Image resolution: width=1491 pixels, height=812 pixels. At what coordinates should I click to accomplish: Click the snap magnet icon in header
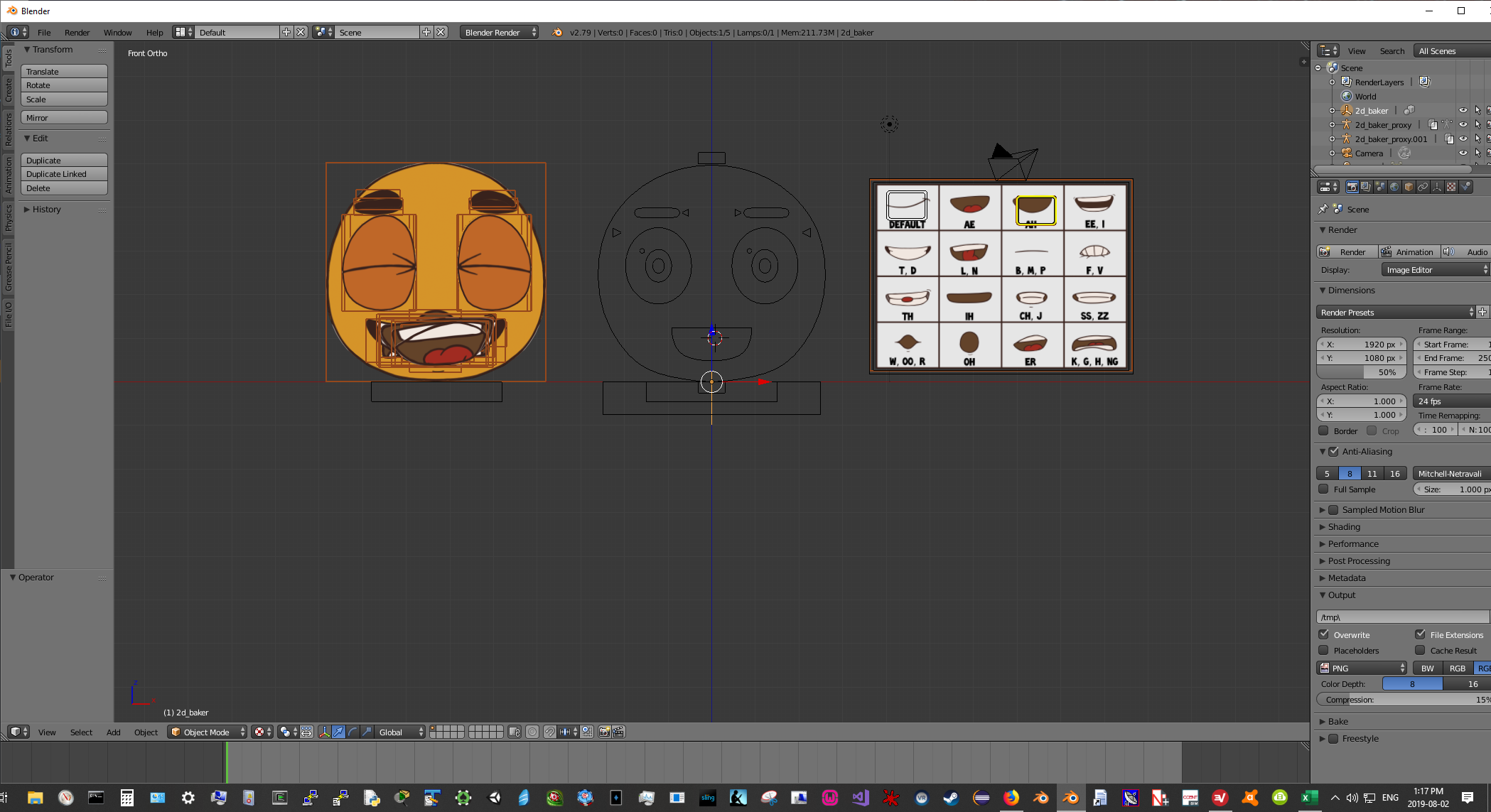click(x=549, y=732)
